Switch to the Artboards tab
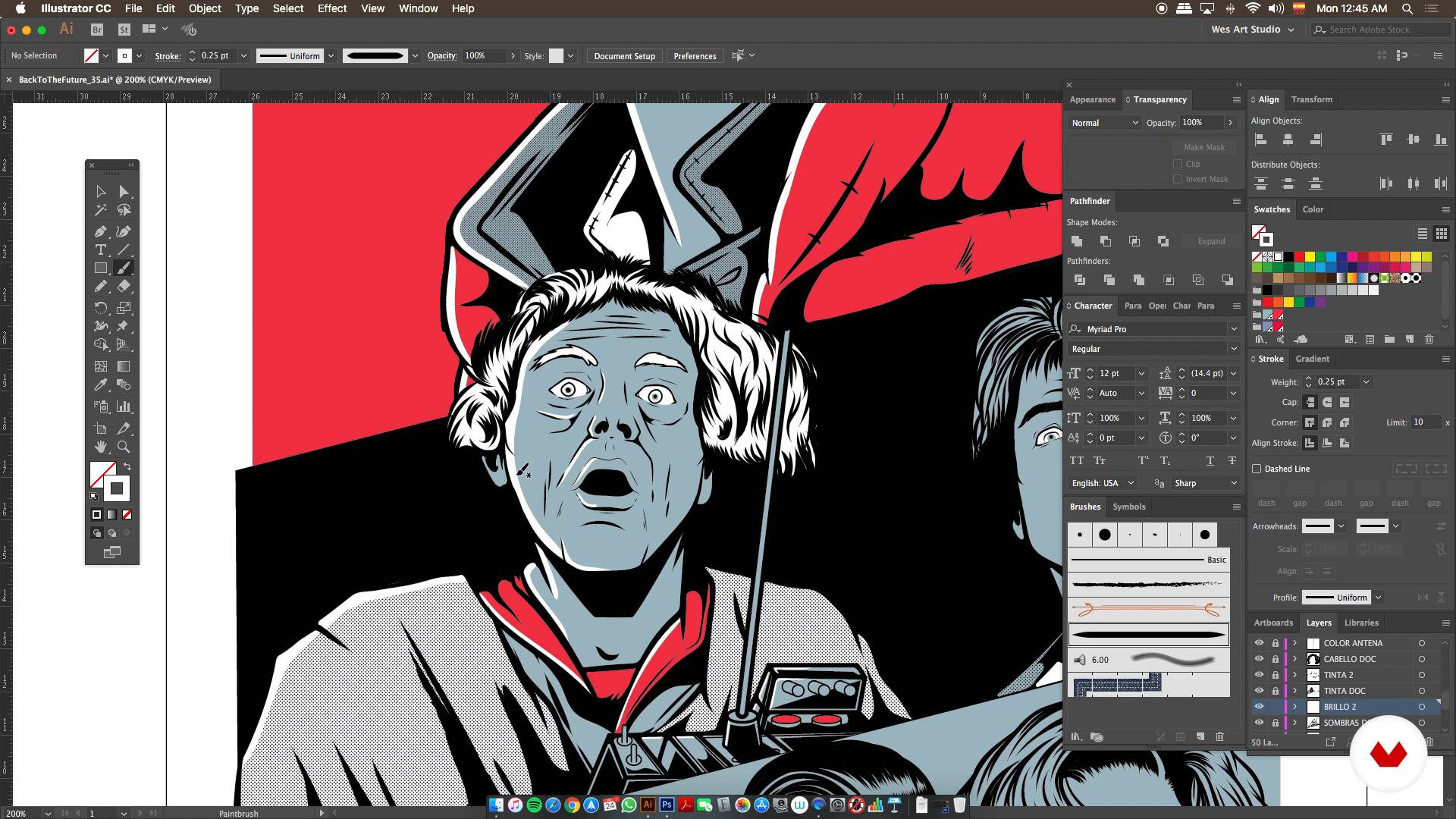The height and width of the screenshot is (819, 1456). click(x=1273, y=623)
